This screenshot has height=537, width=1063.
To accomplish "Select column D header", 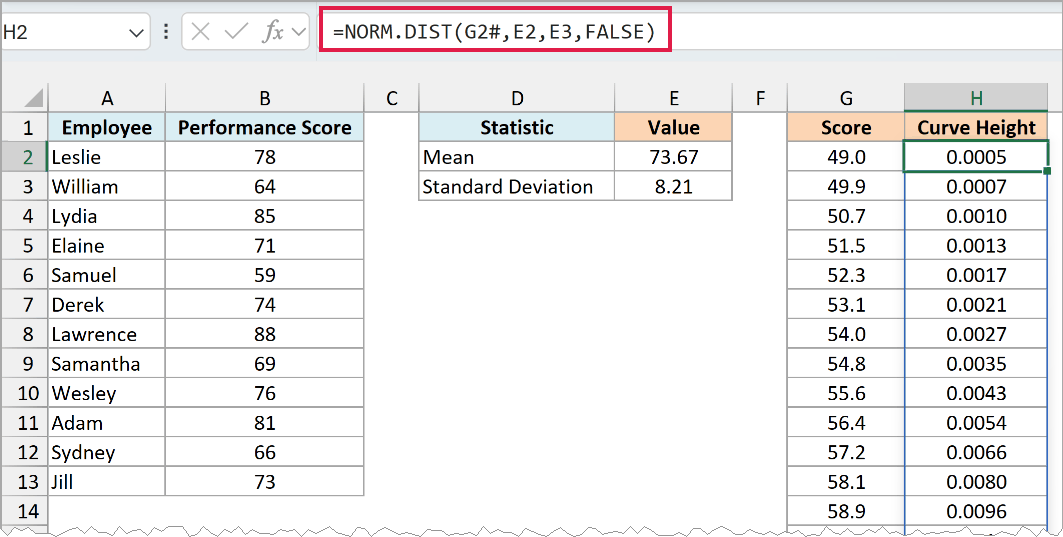I will [x=517, y=98].
